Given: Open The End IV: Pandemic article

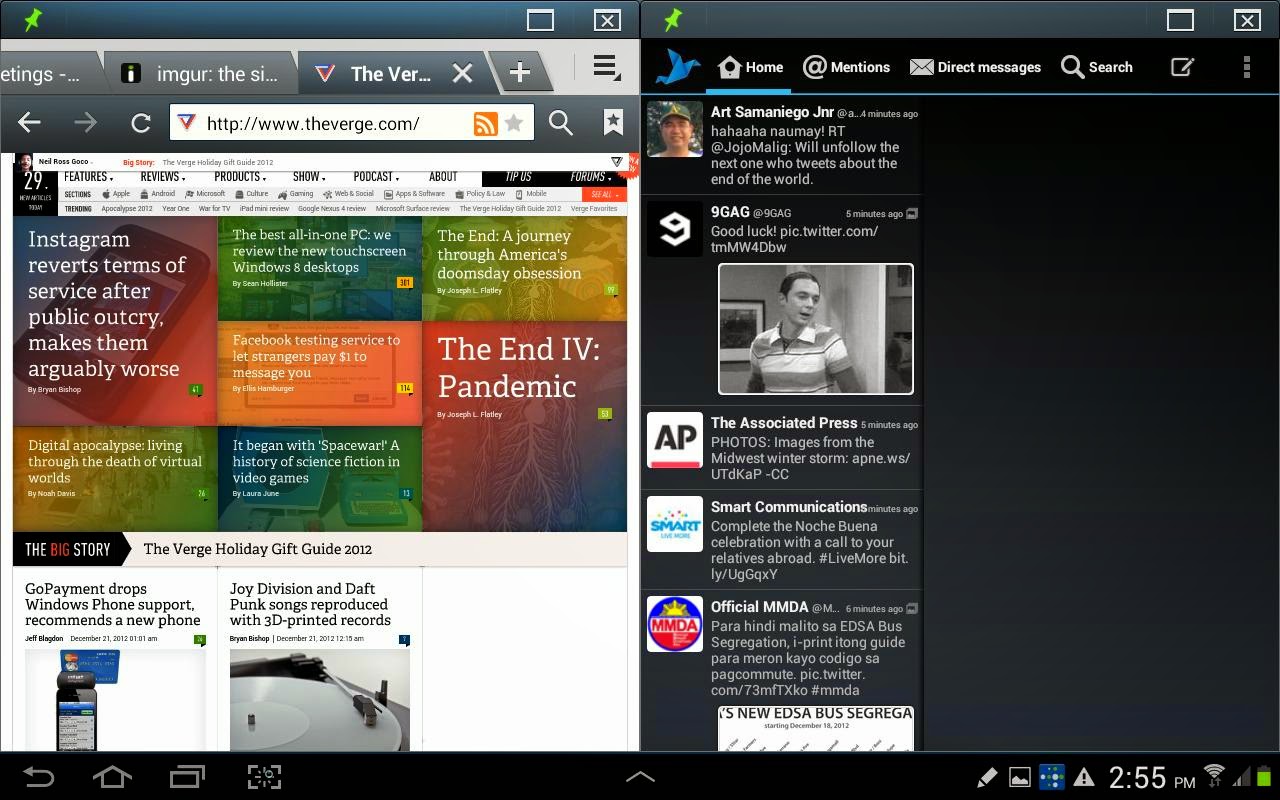Looking at the screenshot, I should (525, 426).
